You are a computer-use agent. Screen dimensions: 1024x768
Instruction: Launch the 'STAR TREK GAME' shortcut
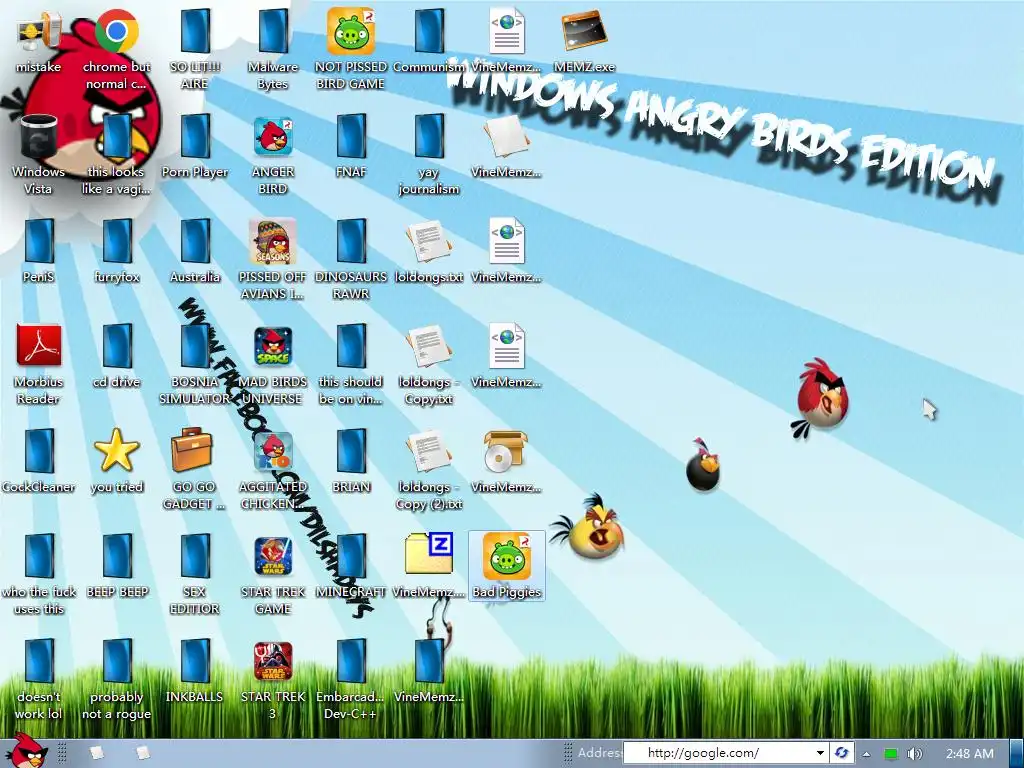click(273, 576)
